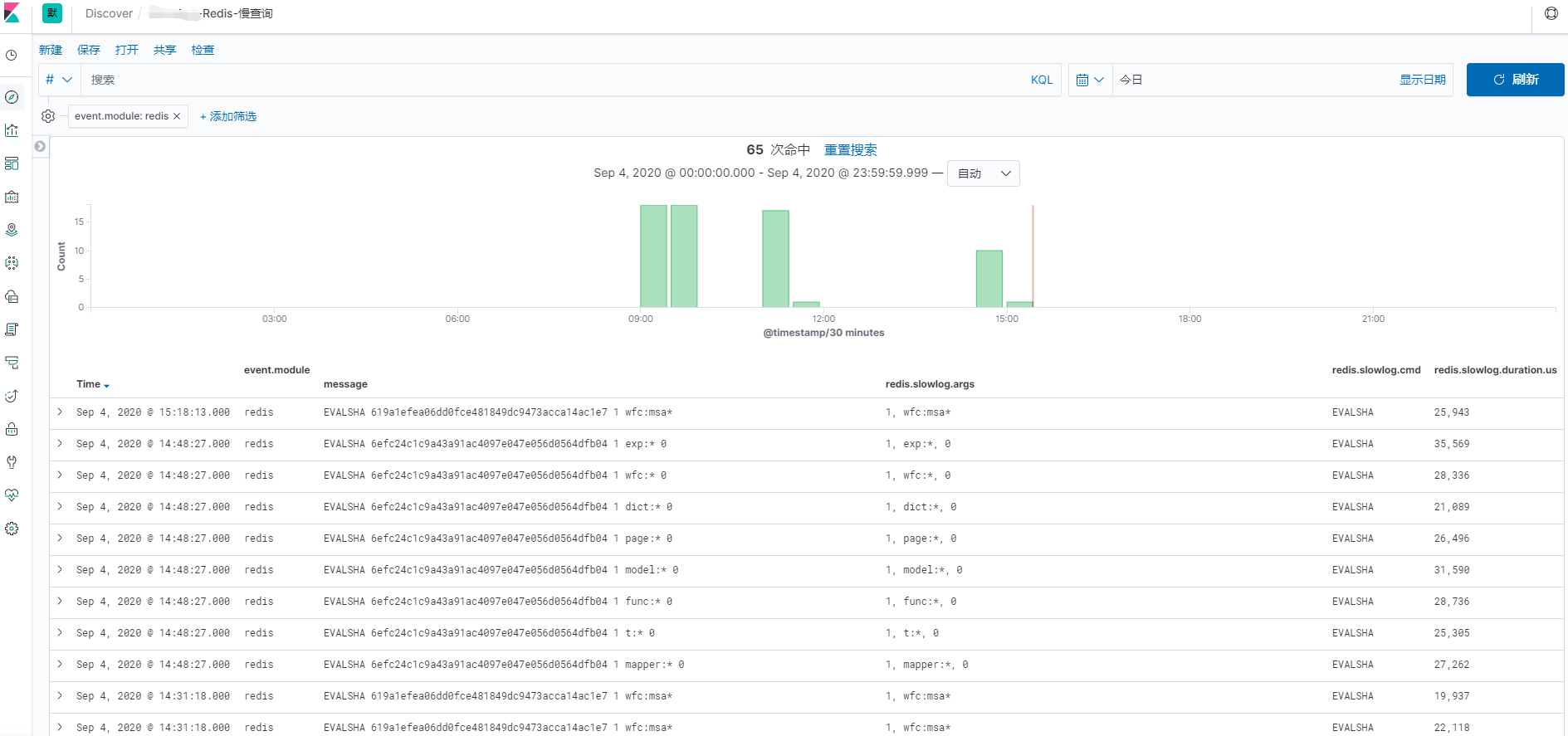Viewport: 1568px width, 736px height.
Task: Open Maps icon in sidebar
Action: tap(12, 230)
